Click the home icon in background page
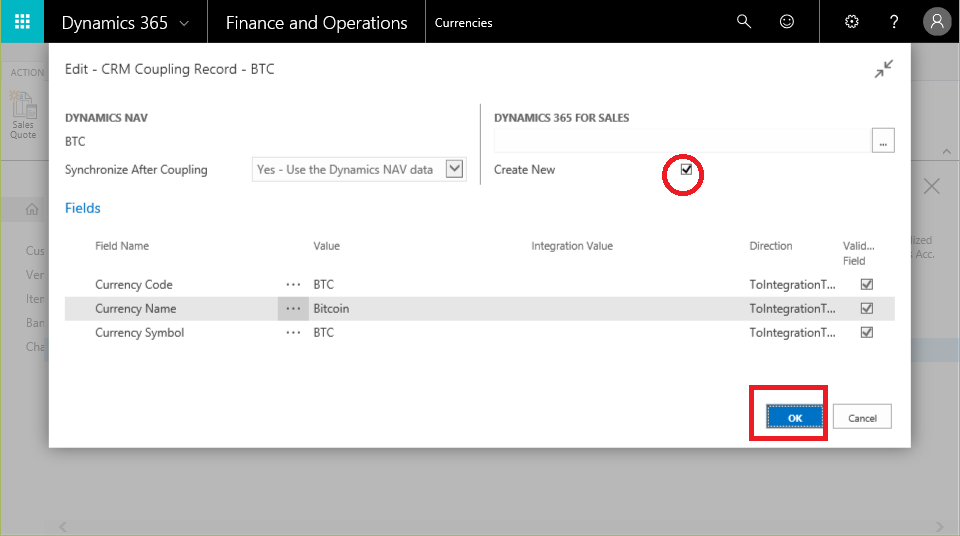960x536 pixels. point(32,209)
